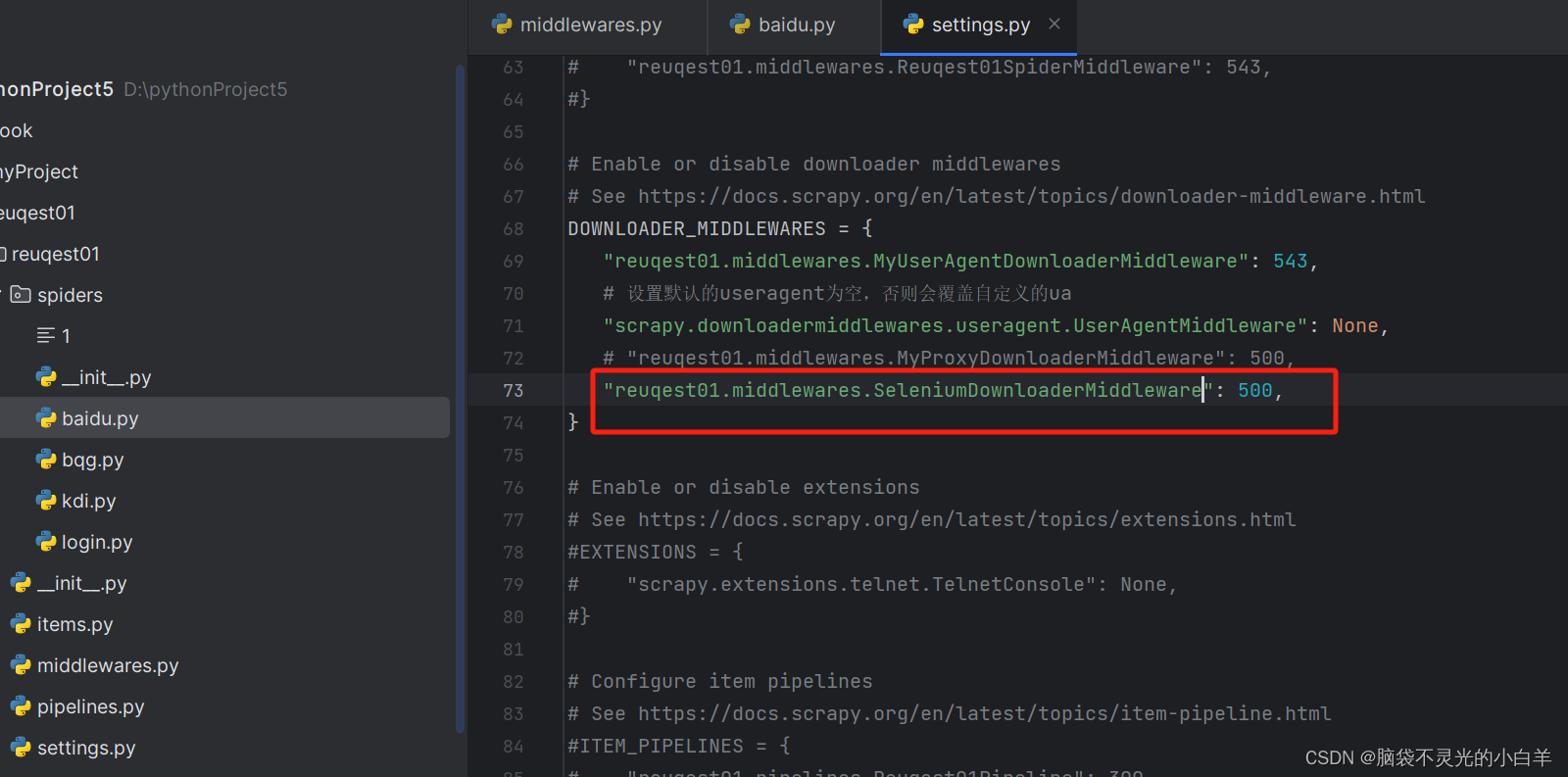Click the Python icon on middlewares.py tab
This screenshot has width=1568, height=777.
pyautogui.click(x=503, y=25)
